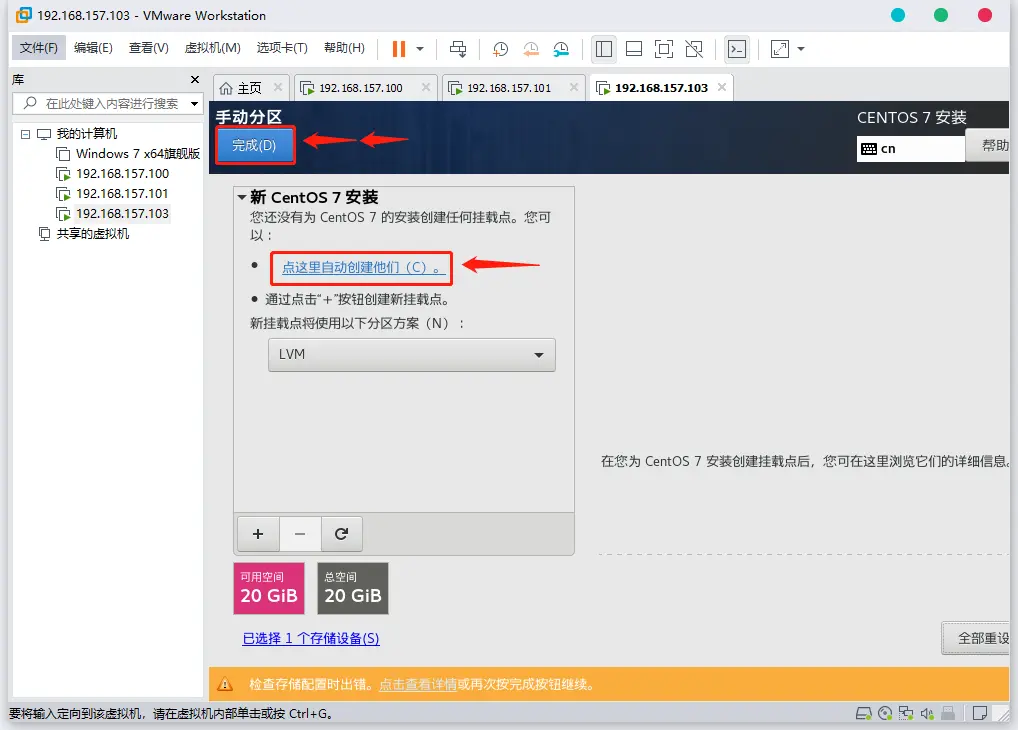Open the console view terminal icon
The width and height of the screenshot is (1018, 730).
(x=737, y=49)
